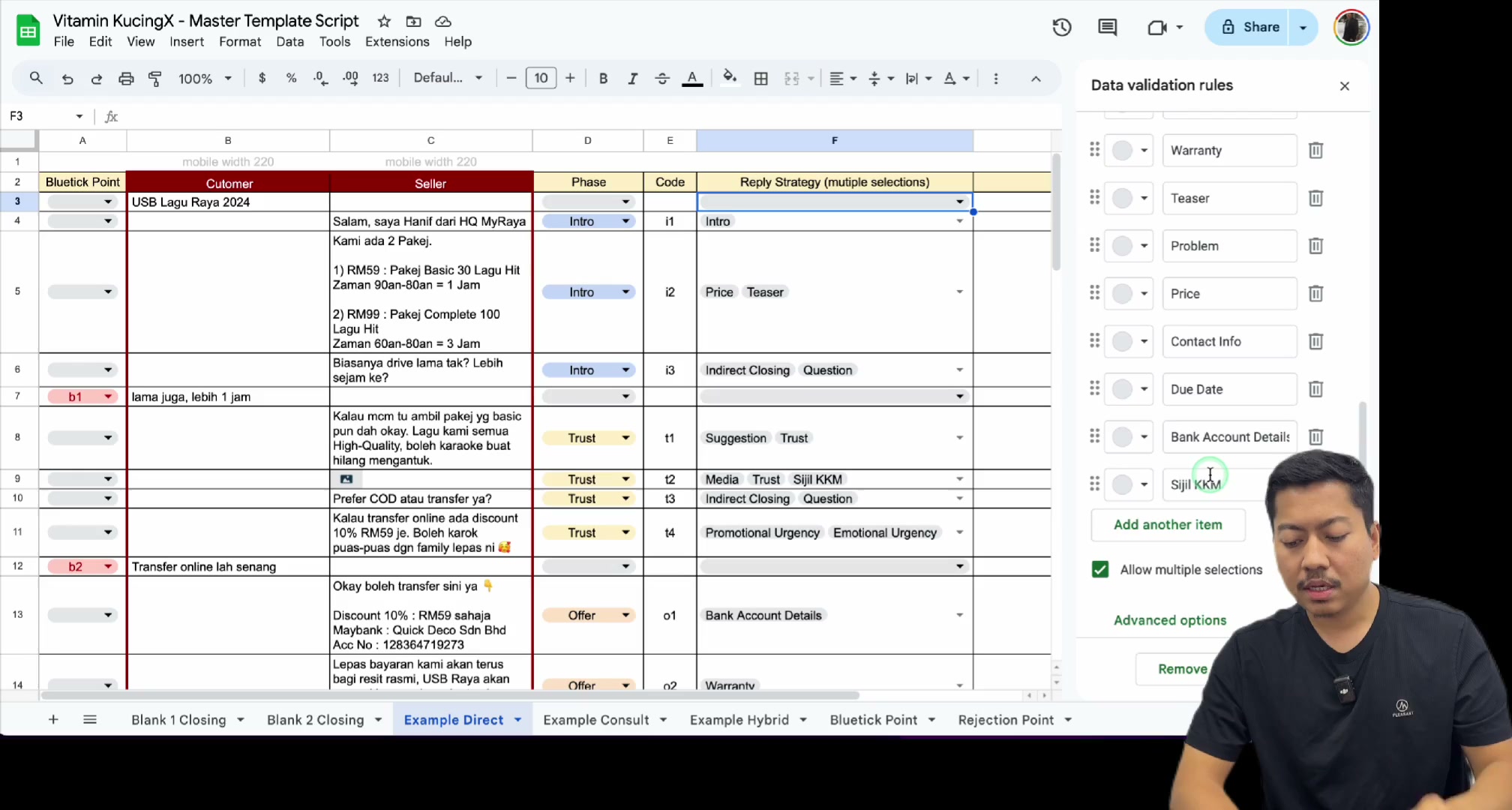The image size is (1512, 810).
Task: Click Add another item button
Action: pos(1168,525)
